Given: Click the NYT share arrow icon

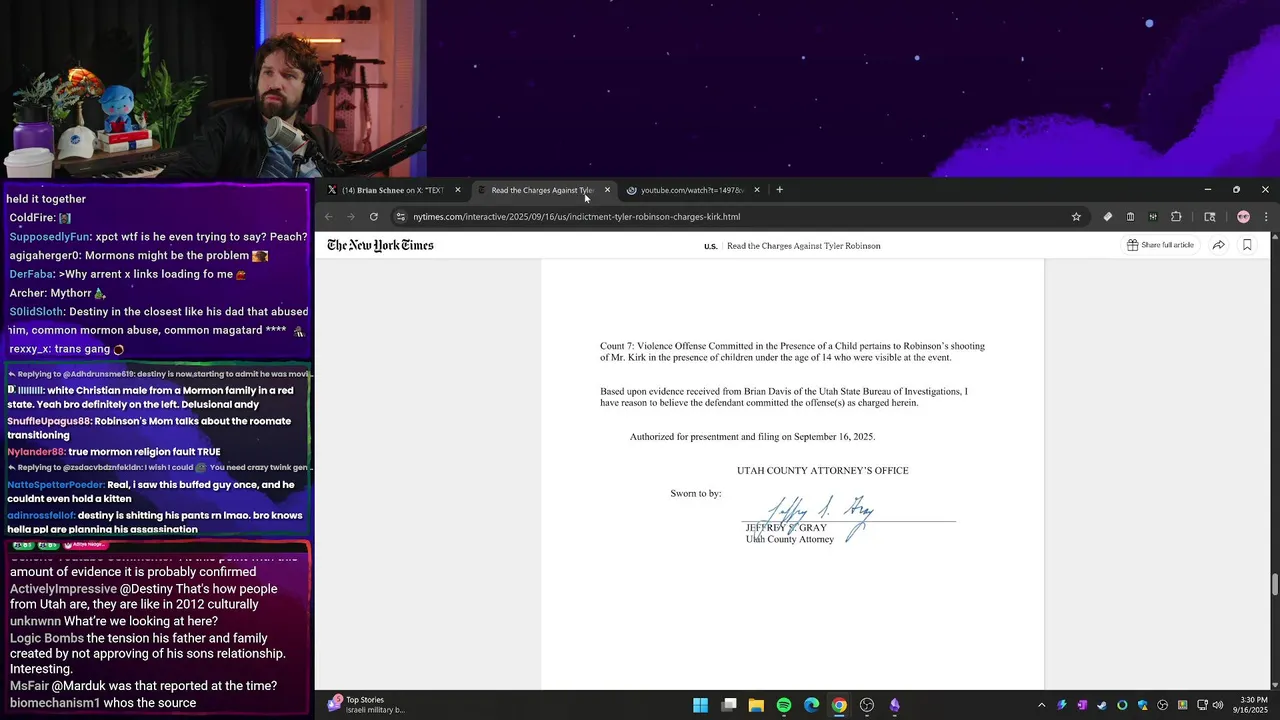Looking at the screenshot, I should tap(1218, 245).
